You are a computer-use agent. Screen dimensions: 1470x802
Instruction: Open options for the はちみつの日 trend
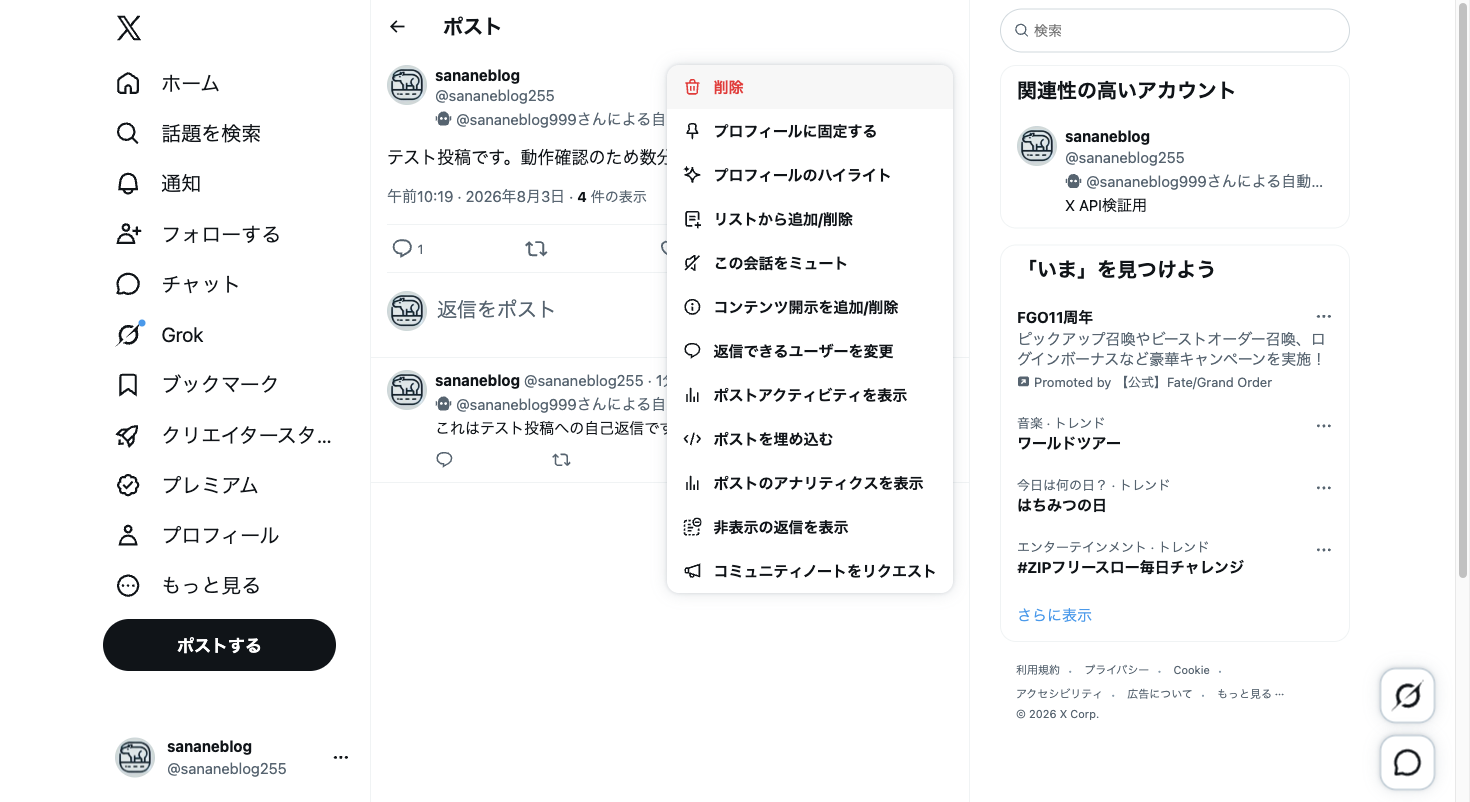tap(1324, 488)
